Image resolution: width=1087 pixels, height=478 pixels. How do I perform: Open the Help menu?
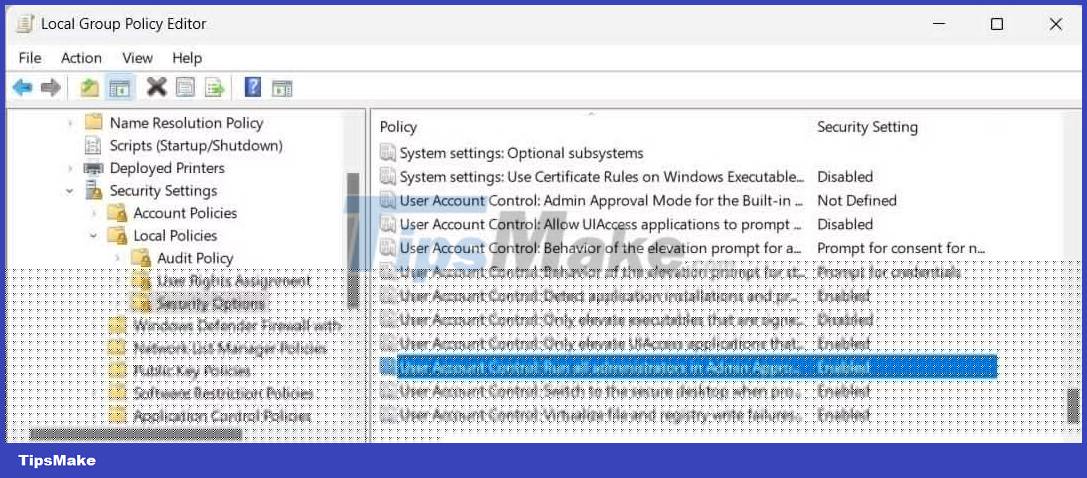[187, 57]
